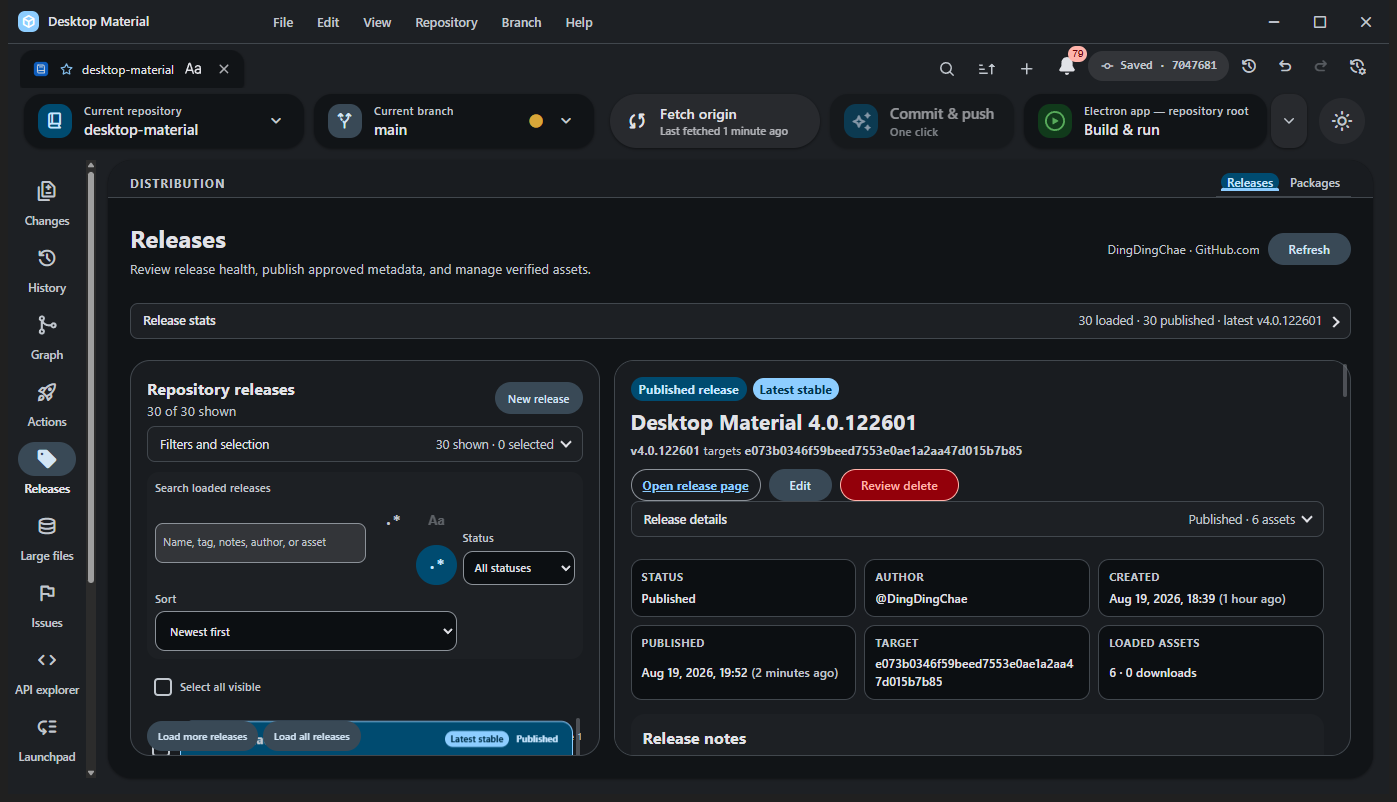Open the dropdown arrow beside Build & run

pos(1289,121)
